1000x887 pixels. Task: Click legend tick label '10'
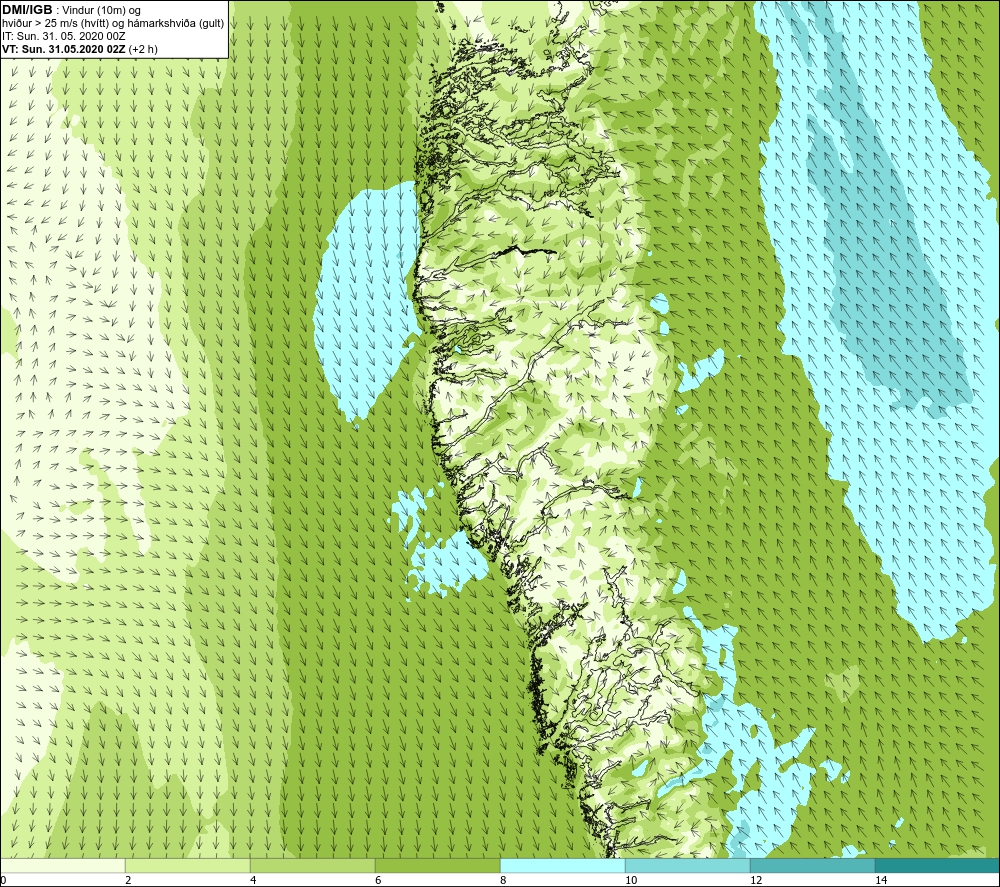click(x=631, y=880)
